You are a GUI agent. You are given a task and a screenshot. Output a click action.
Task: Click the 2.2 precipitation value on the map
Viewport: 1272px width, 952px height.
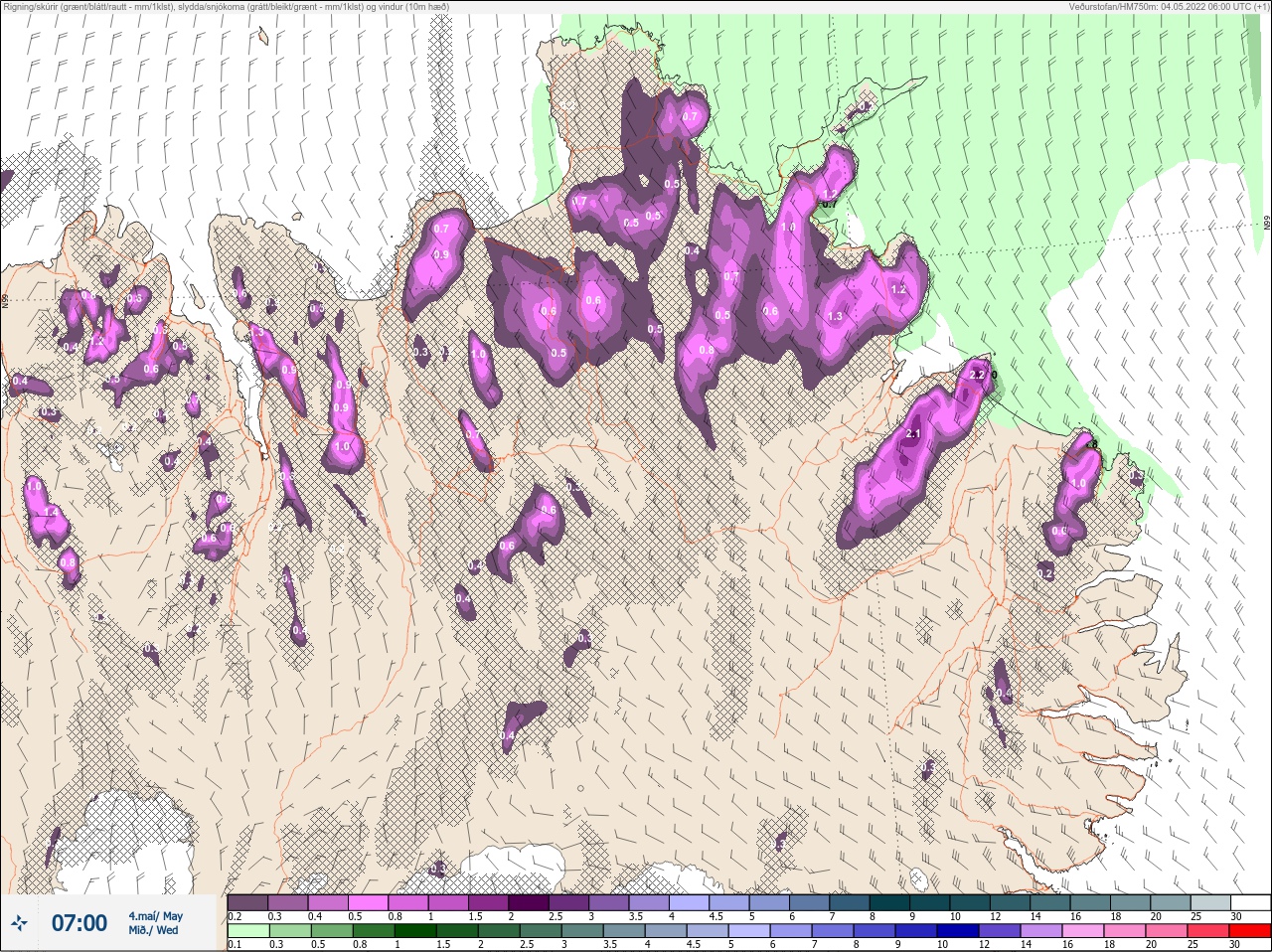(977, 375)
